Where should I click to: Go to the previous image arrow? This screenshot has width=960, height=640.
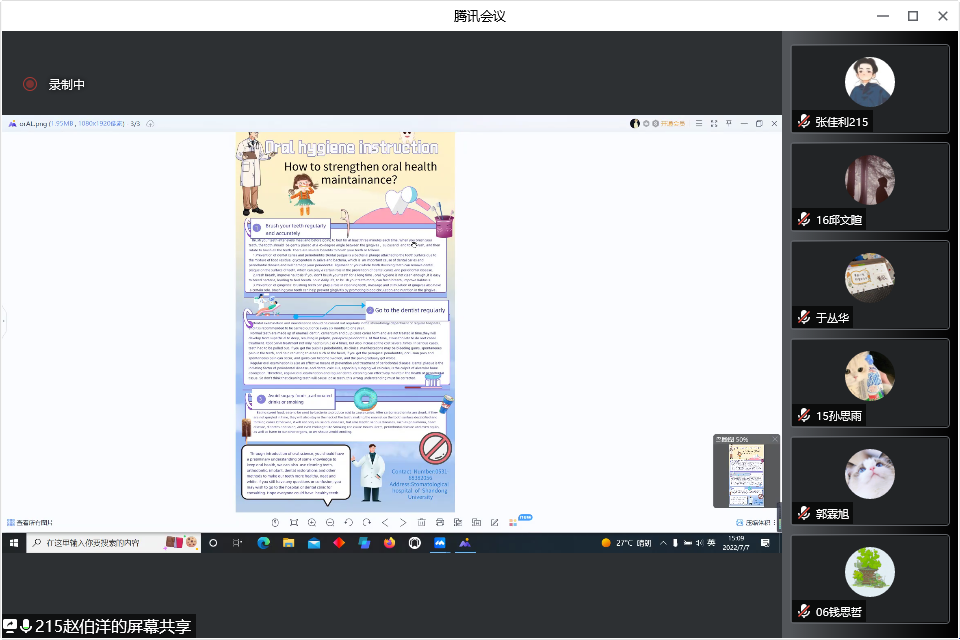(x=385, y=522)
